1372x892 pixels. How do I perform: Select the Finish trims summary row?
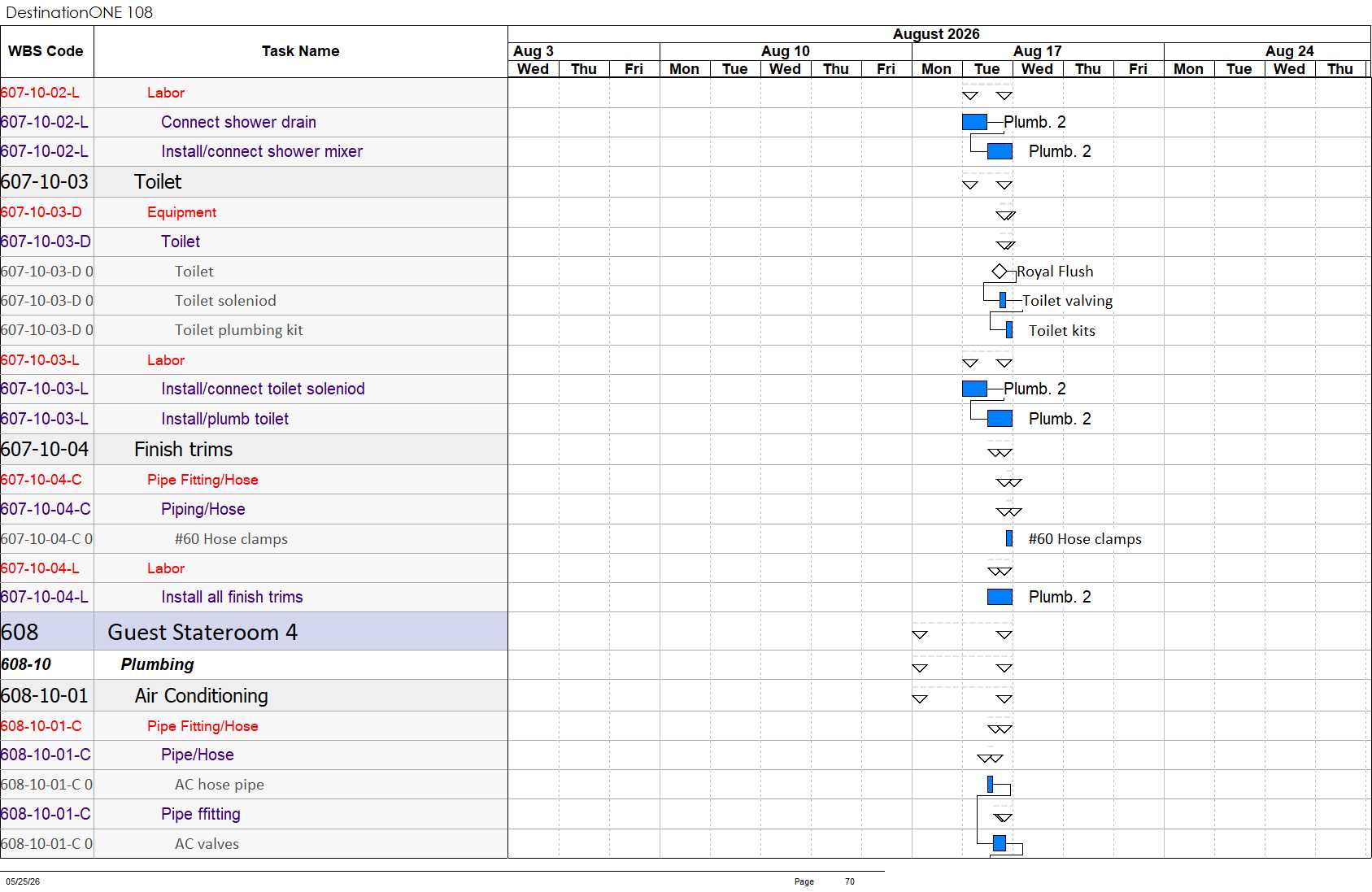click(x=254, y=450)
